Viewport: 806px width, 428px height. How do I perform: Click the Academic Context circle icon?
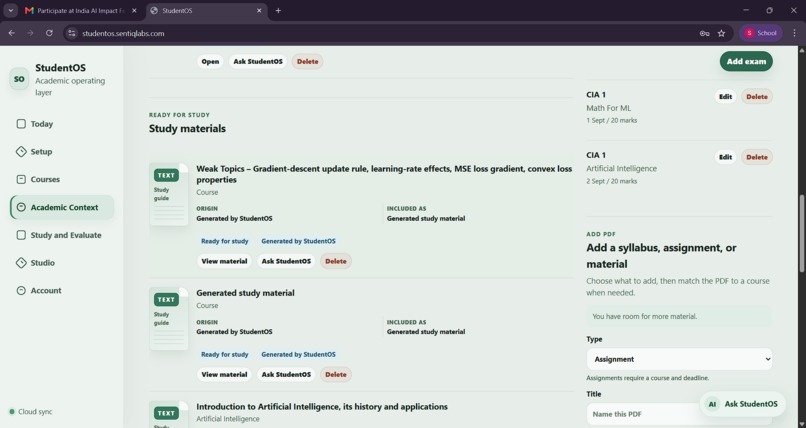click(21, 207)
